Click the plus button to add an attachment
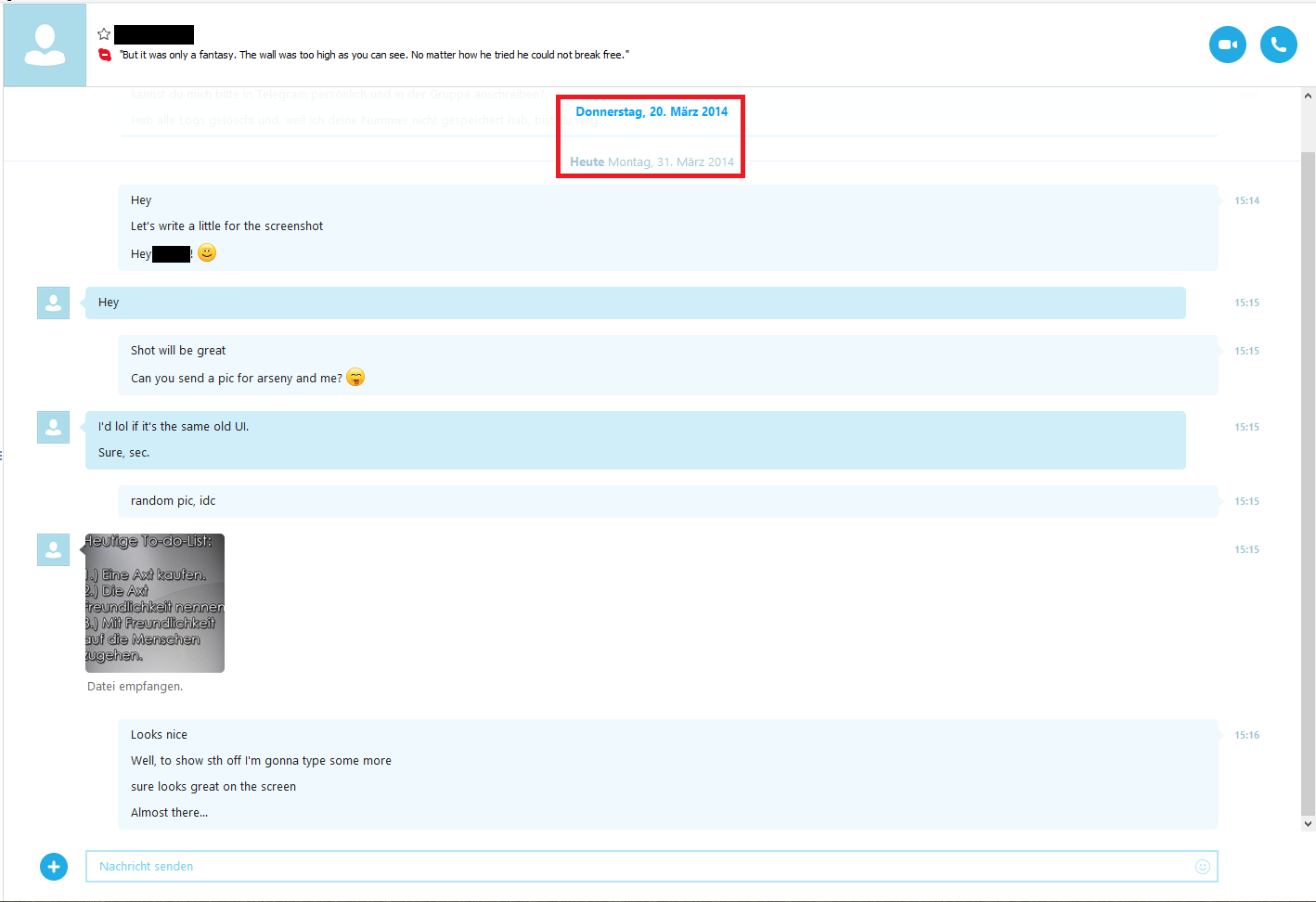The width and height of the screenshot is (1316, 902). pos(54,867)
